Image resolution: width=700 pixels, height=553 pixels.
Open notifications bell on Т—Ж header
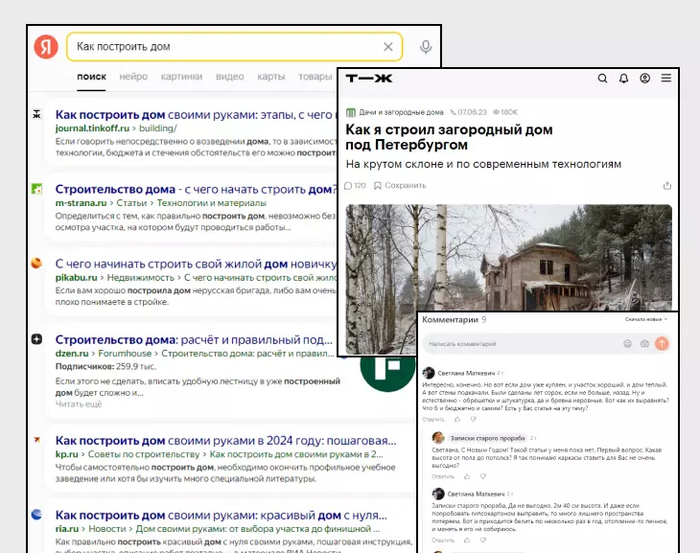[624, 78]
